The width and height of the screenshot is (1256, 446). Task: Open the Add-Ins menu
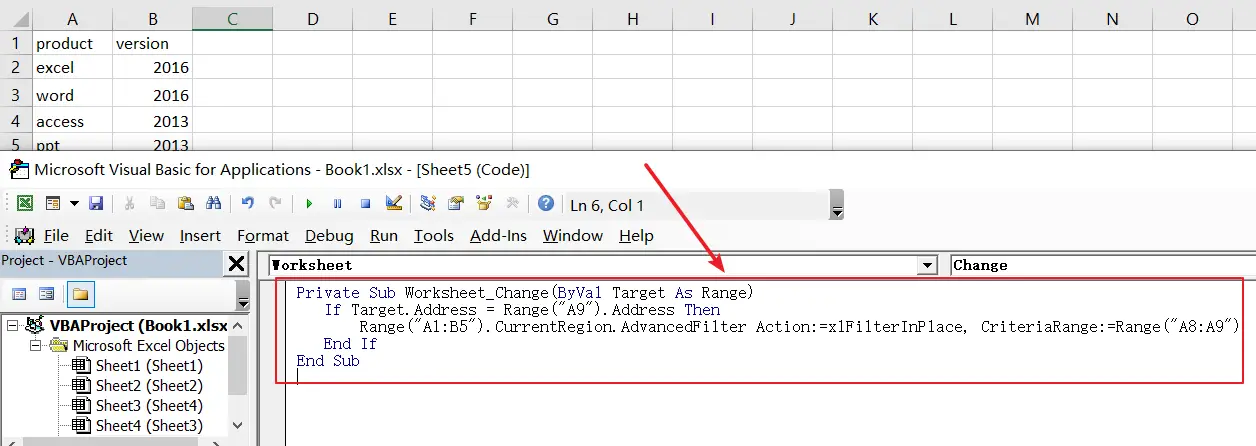tap(498, 236)
